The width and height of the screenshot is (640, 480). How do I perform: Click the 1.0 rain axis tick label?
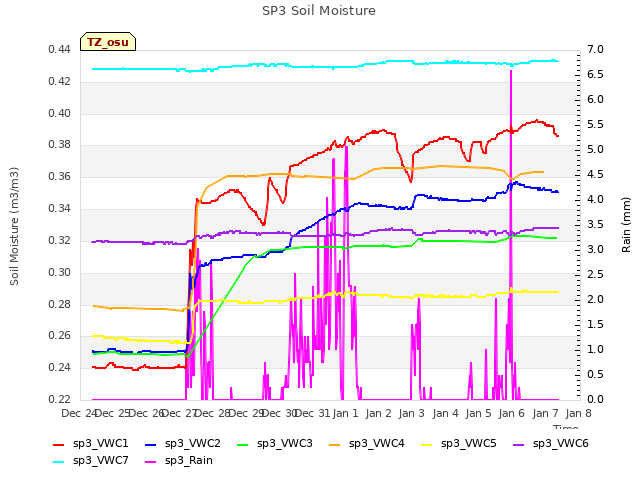click(x=595, y=350)
